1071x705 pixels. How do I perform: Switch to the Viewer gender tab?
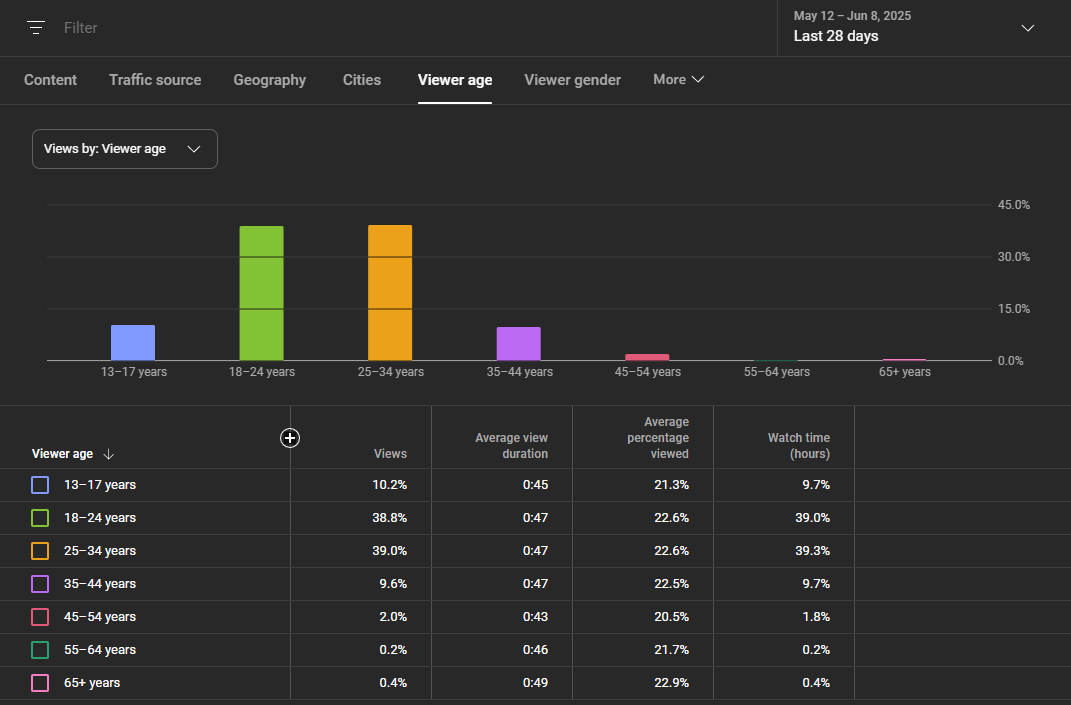click(572, 80)
